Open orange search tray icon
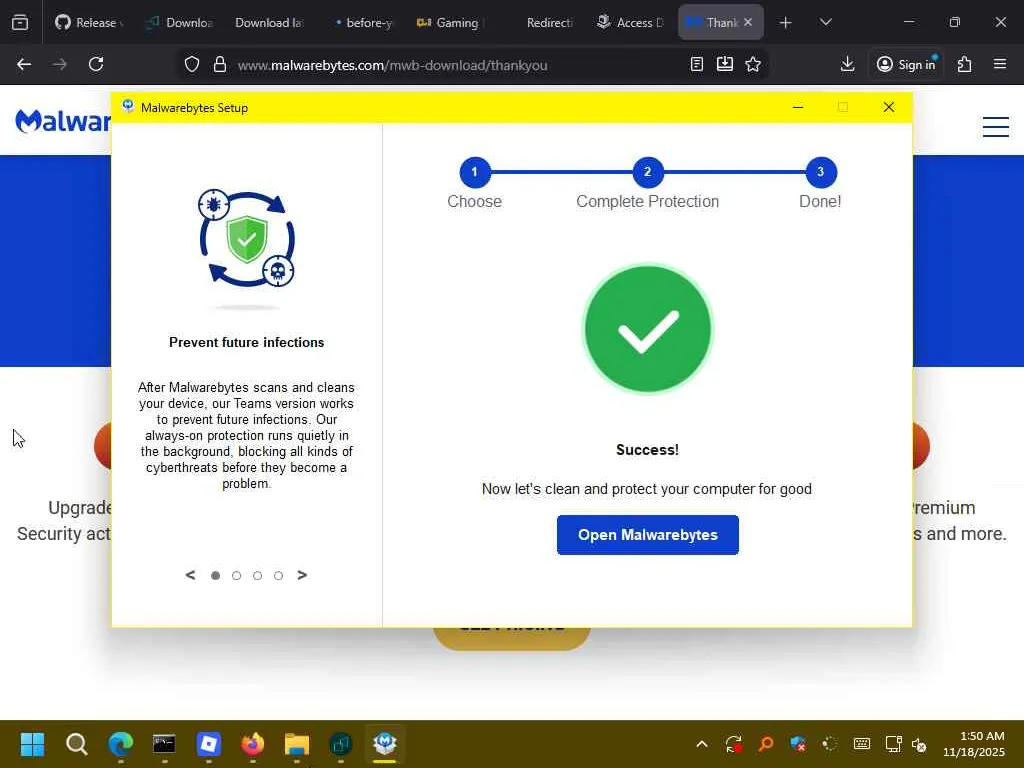 (x=765, y=744)
